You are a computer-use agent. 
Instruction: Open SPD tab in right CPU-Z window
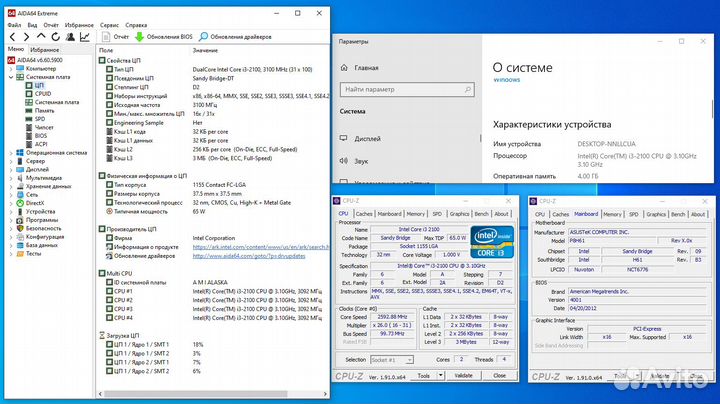click(x=634, y=214)
